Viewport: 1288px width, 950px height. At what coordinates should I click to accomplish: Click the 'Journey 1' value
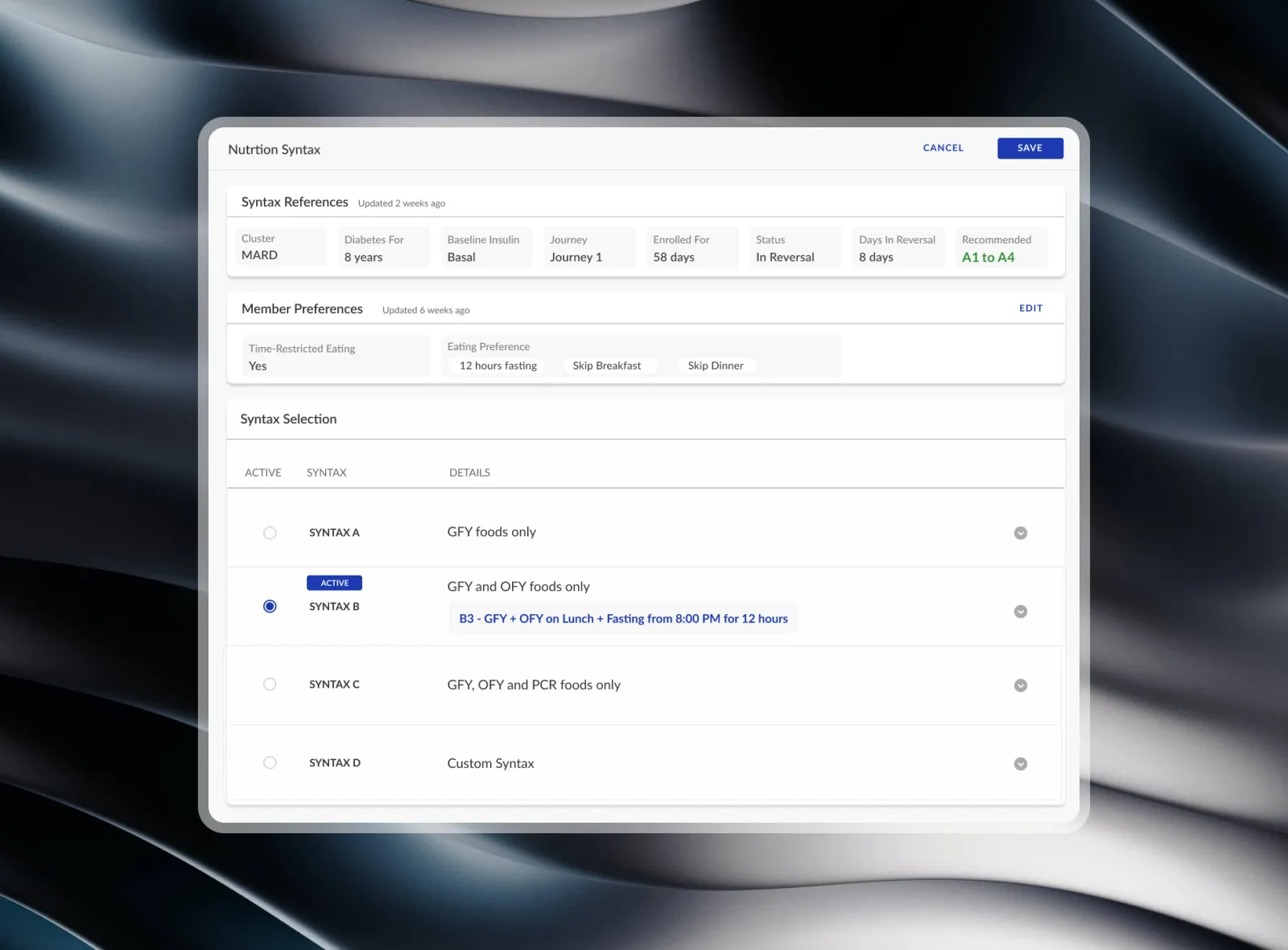[x=576, y=258]
